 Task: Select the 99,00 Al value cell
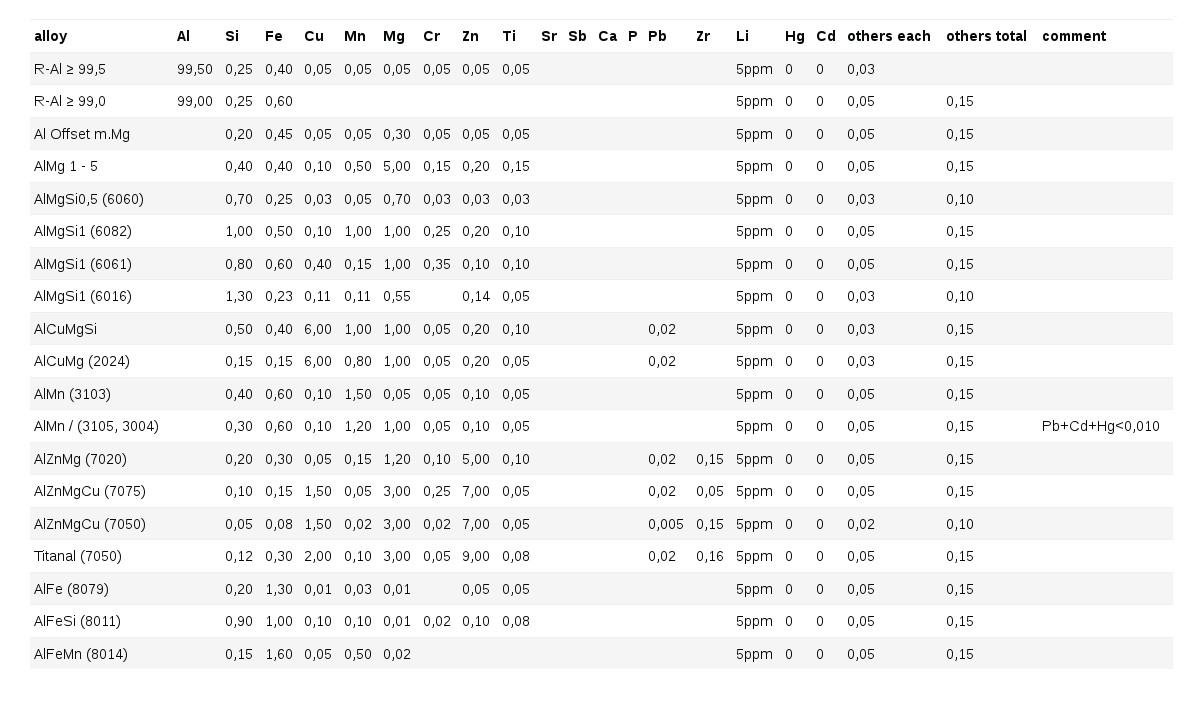195,101
